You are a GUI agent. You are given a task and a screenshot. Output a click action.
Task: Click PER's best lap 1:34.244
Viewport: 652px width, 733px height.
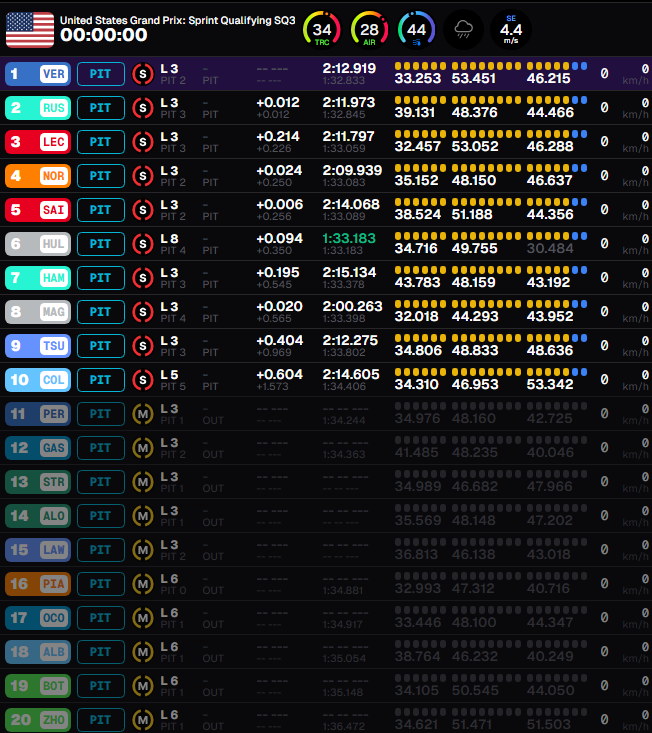coord(344,421)
